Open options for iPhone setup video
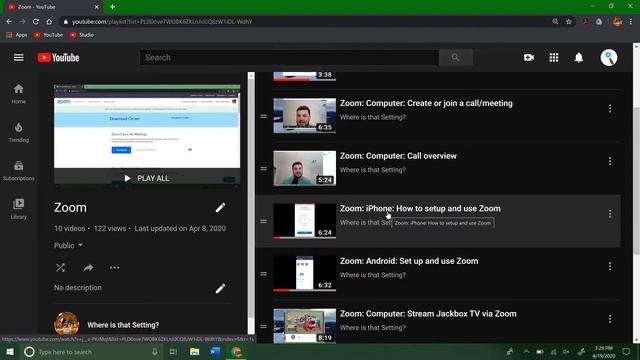640x360 pixels. (x=610, y=214)
